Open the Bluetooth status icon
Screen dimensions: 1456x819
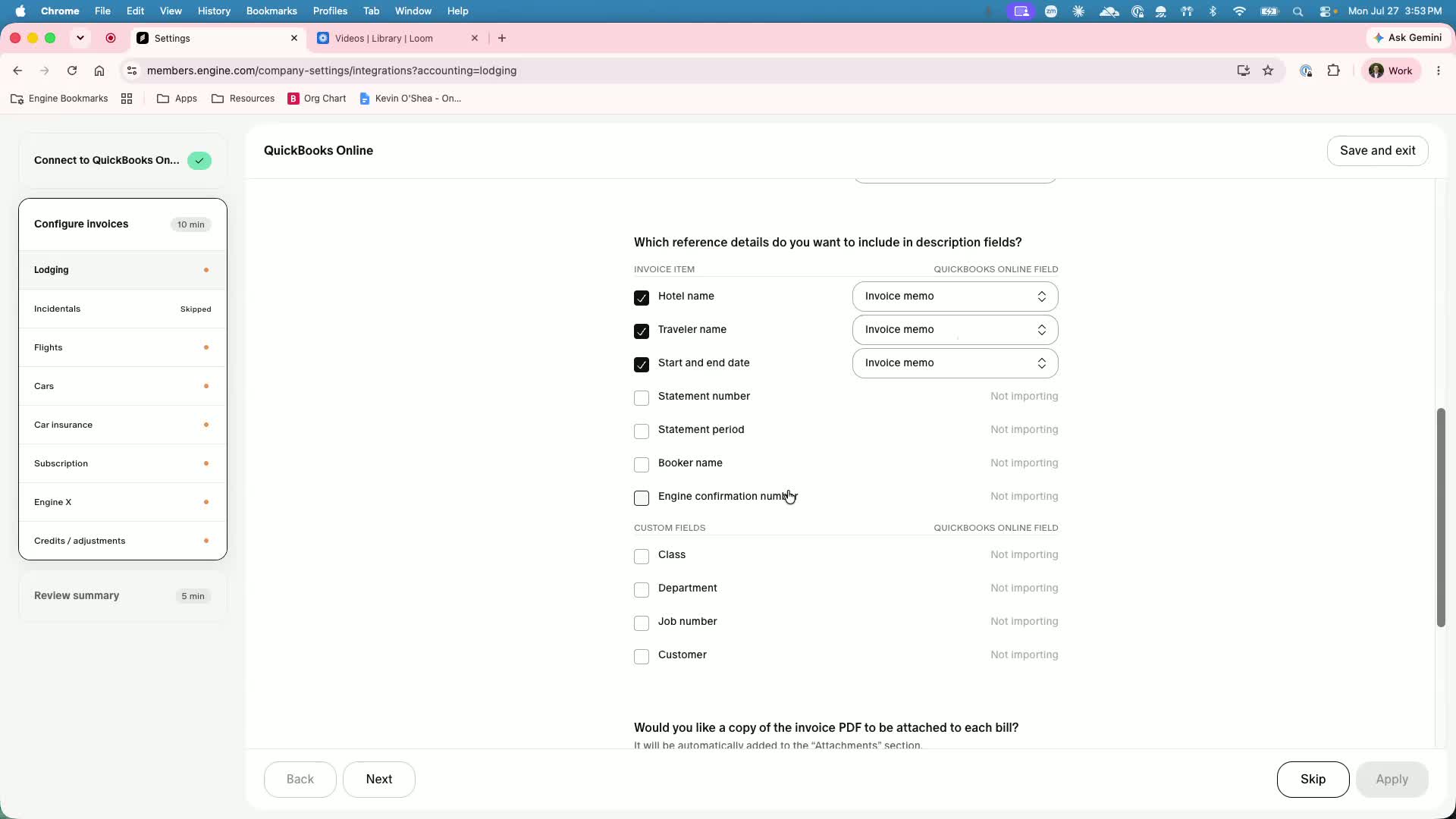coord(1213,11)
